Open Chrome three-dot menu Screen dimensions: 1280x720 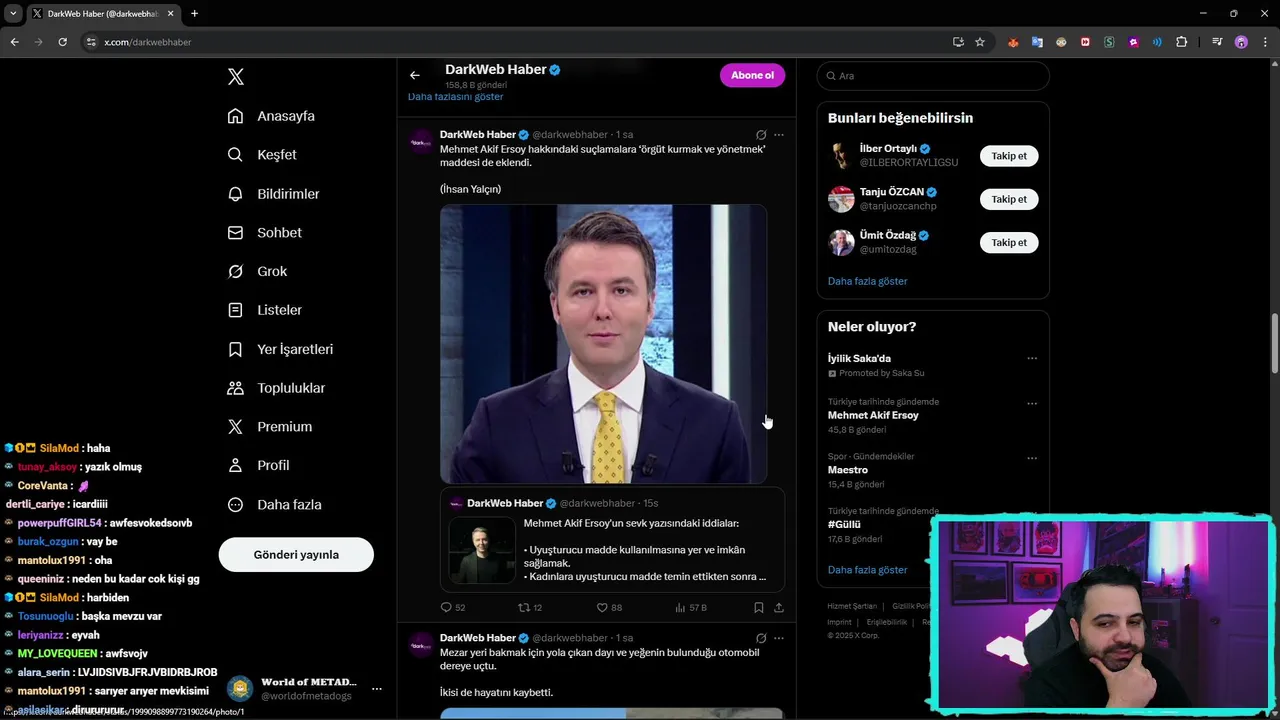[1265, 42]
